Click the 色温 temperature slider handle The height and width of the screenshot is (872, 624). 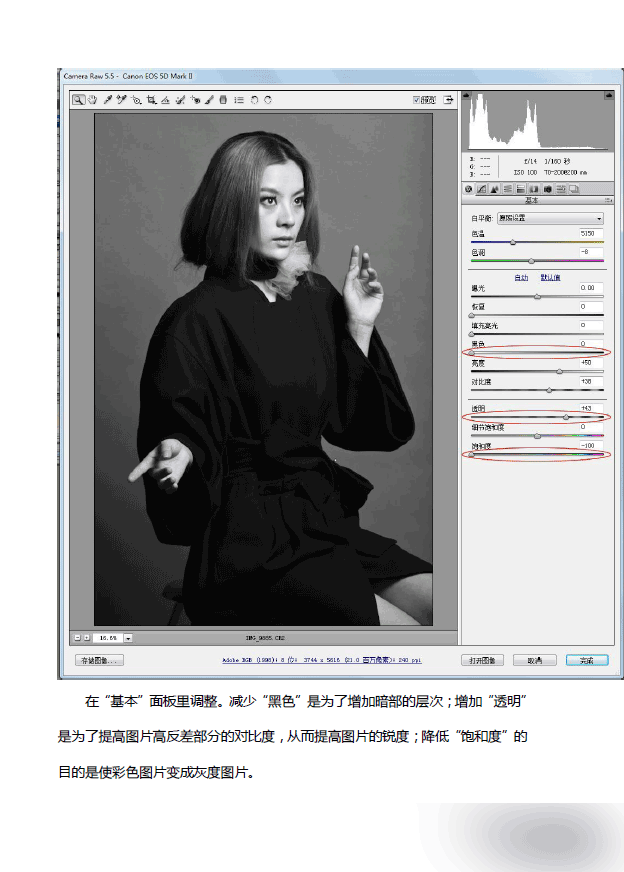513,242
